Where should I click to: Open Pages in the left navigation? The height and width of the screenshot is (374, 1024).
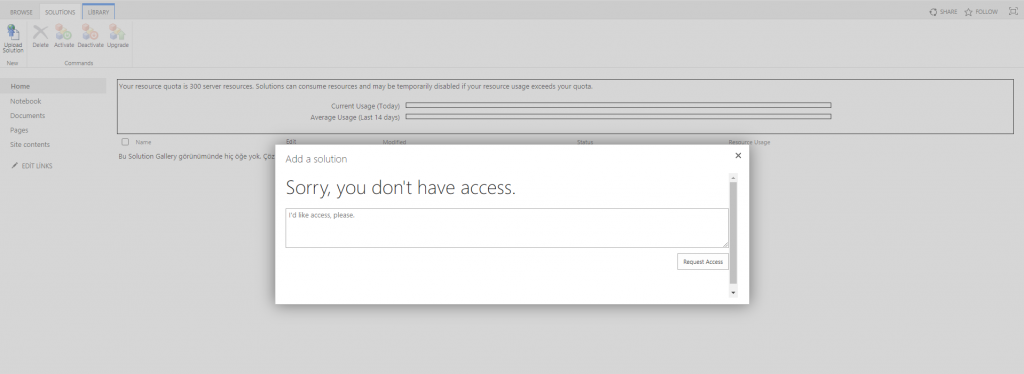(19, 130)
